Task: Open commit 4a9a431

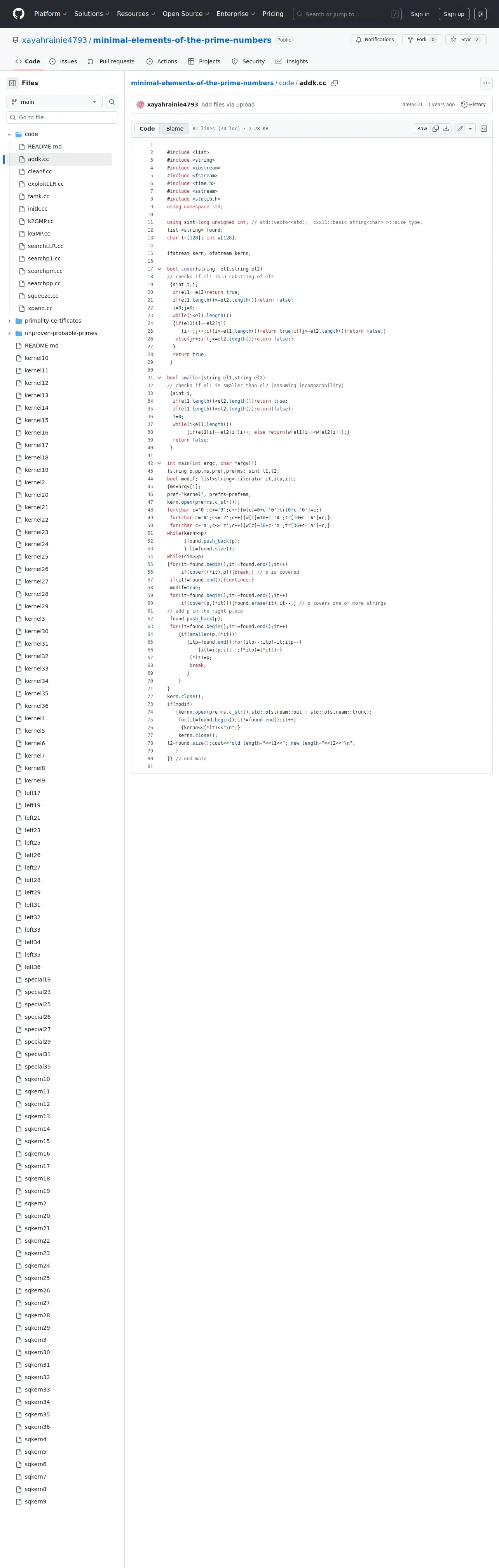Action: (412, 105)
